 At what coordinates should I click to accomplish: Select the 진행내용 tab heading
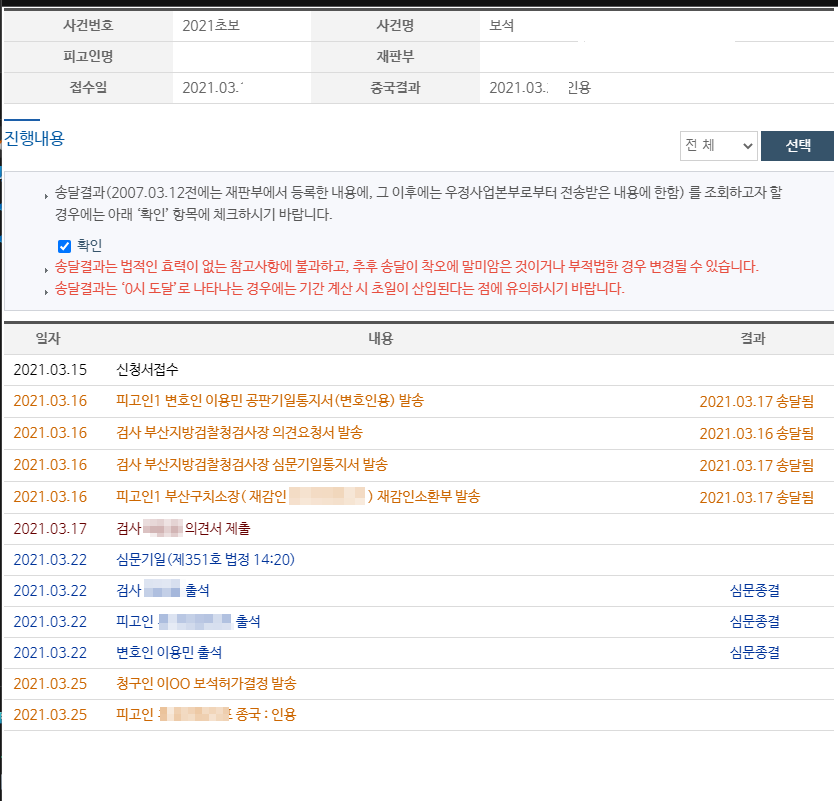35,139
